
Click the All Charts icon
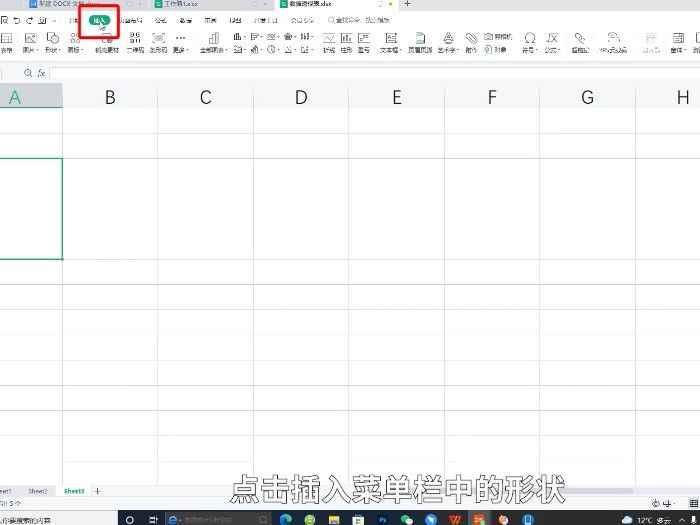213,42
